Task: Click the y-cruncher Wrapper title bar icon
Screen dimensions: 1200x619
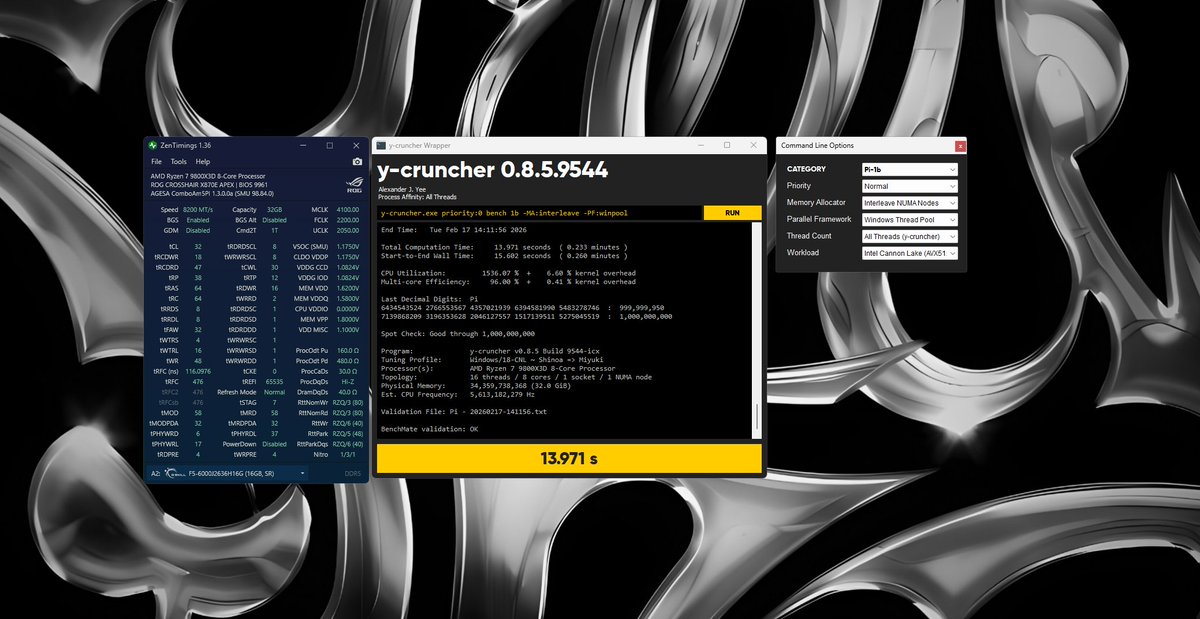Action: pyautogui.click(x=381, y=145)
